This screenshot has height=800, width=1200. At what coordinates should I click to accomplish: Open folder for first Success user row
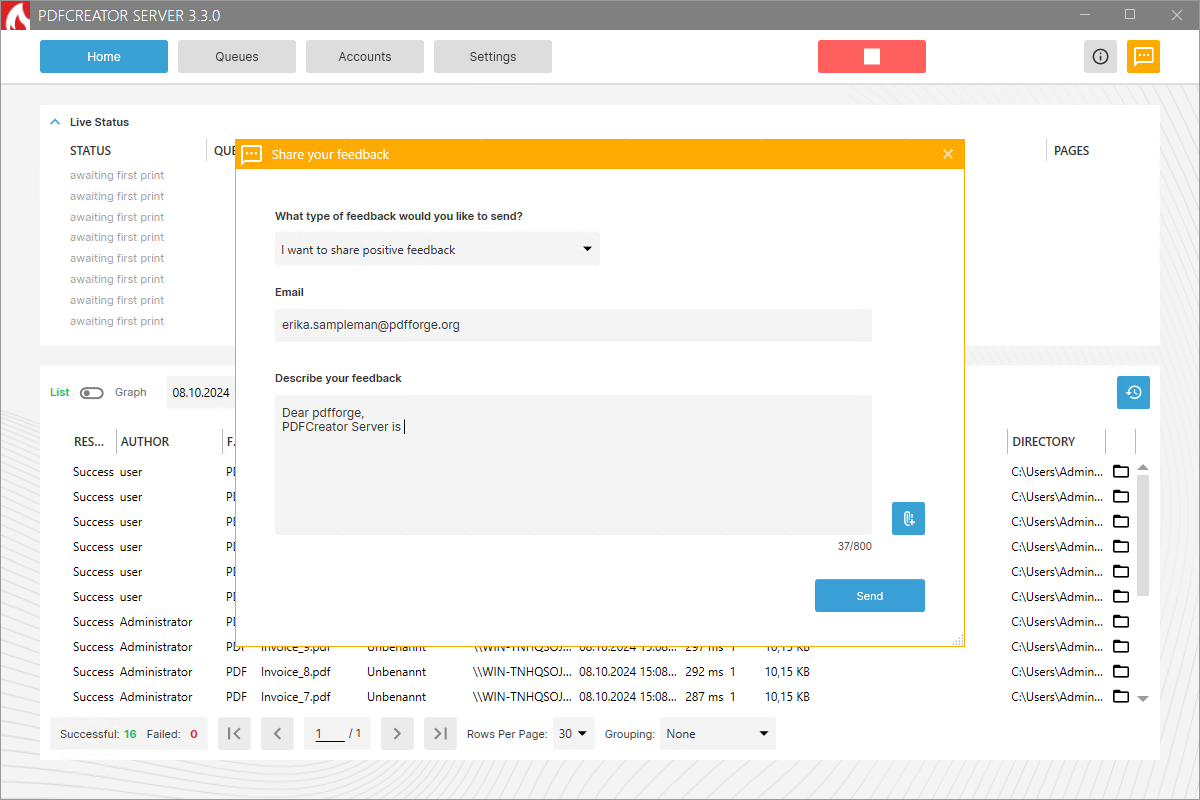(1121, 472)
